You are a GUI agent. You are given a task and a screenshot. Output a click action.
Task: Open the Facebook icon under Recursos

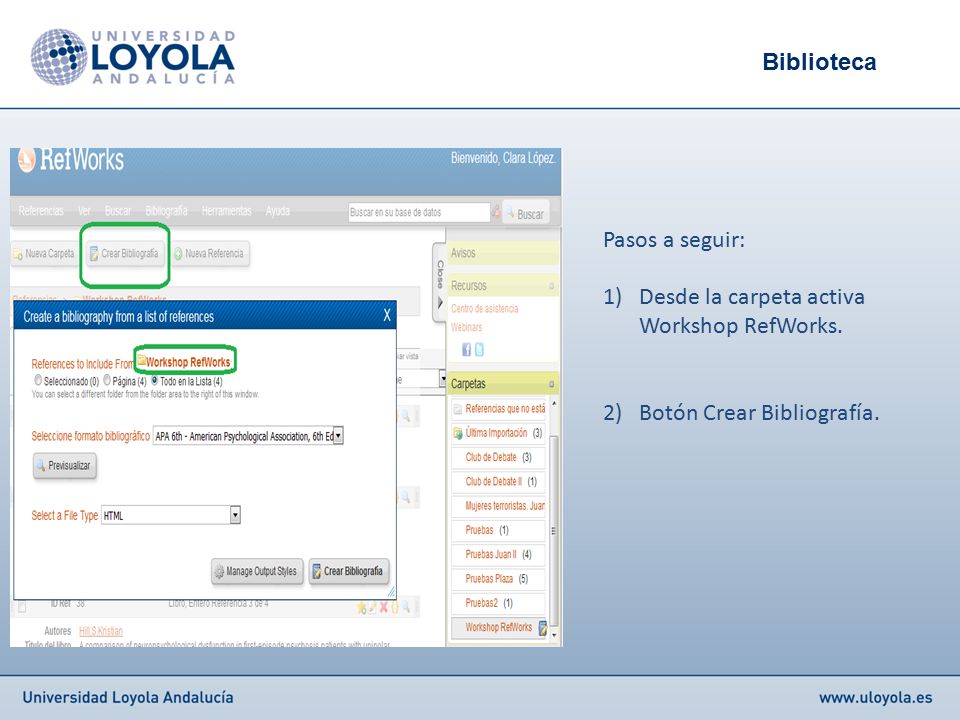[467, 350]
